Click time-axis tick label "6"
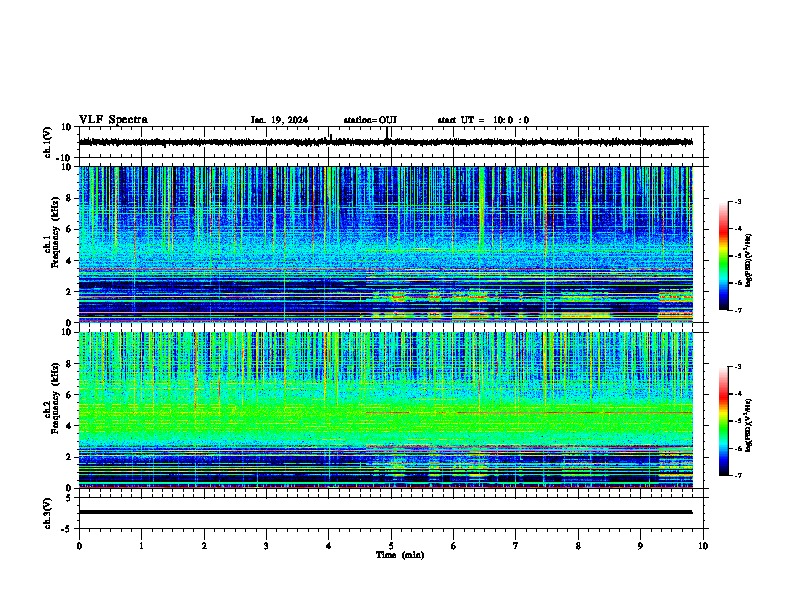 [454, 546]
